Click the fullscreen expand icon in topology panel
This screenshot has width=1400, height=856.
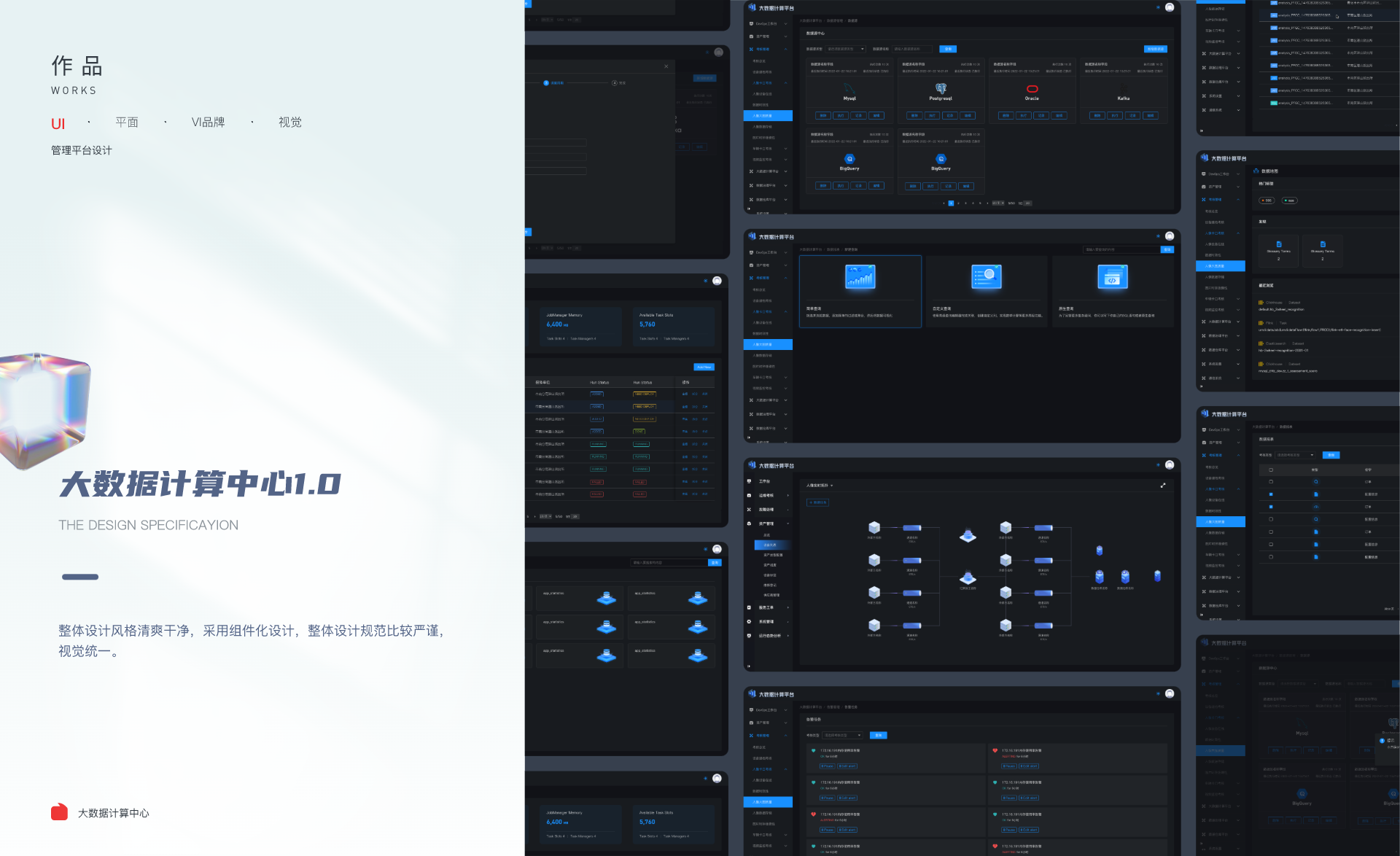[x=1163, y=485]
